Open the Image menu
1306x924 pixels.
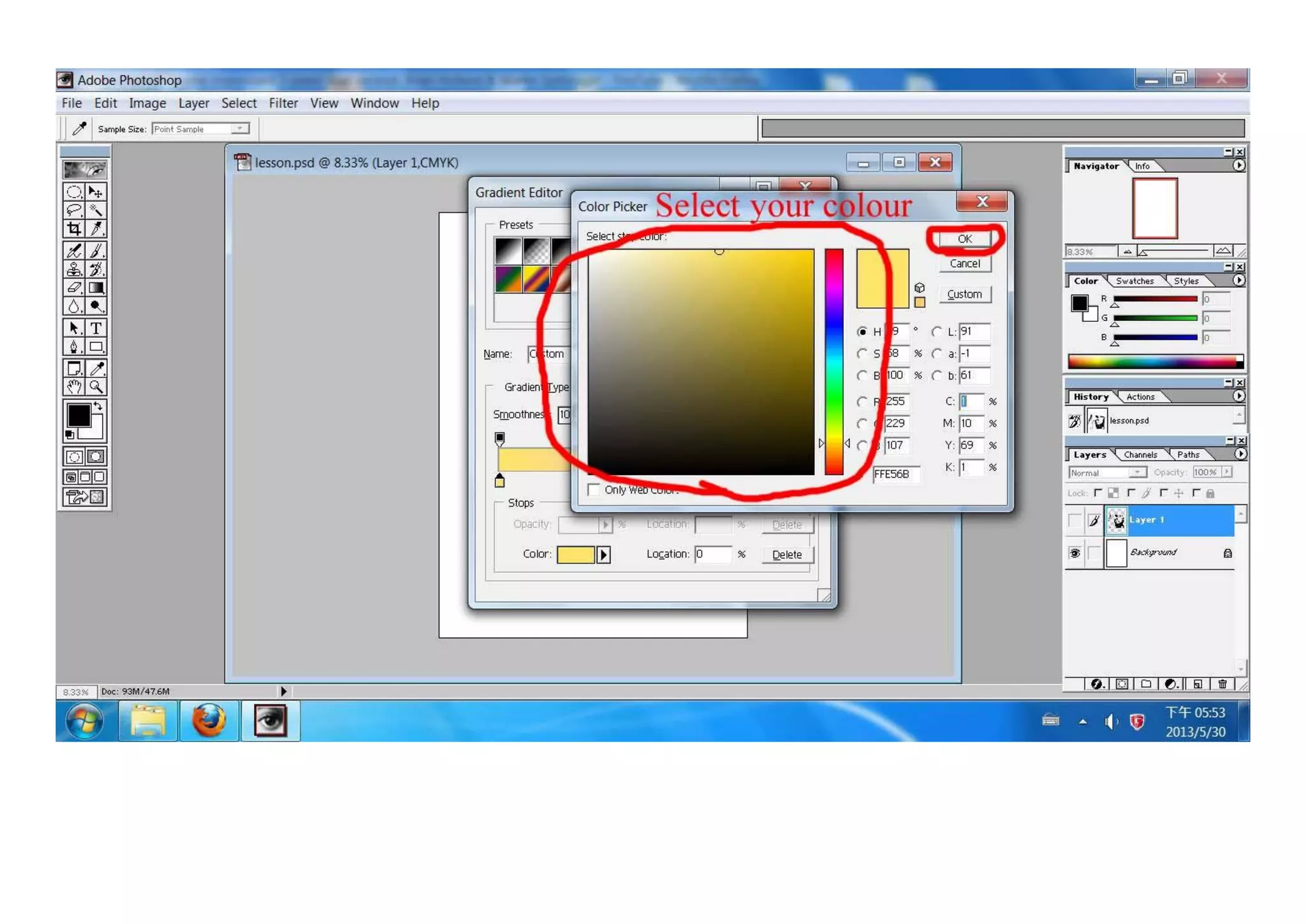[147, 103]
